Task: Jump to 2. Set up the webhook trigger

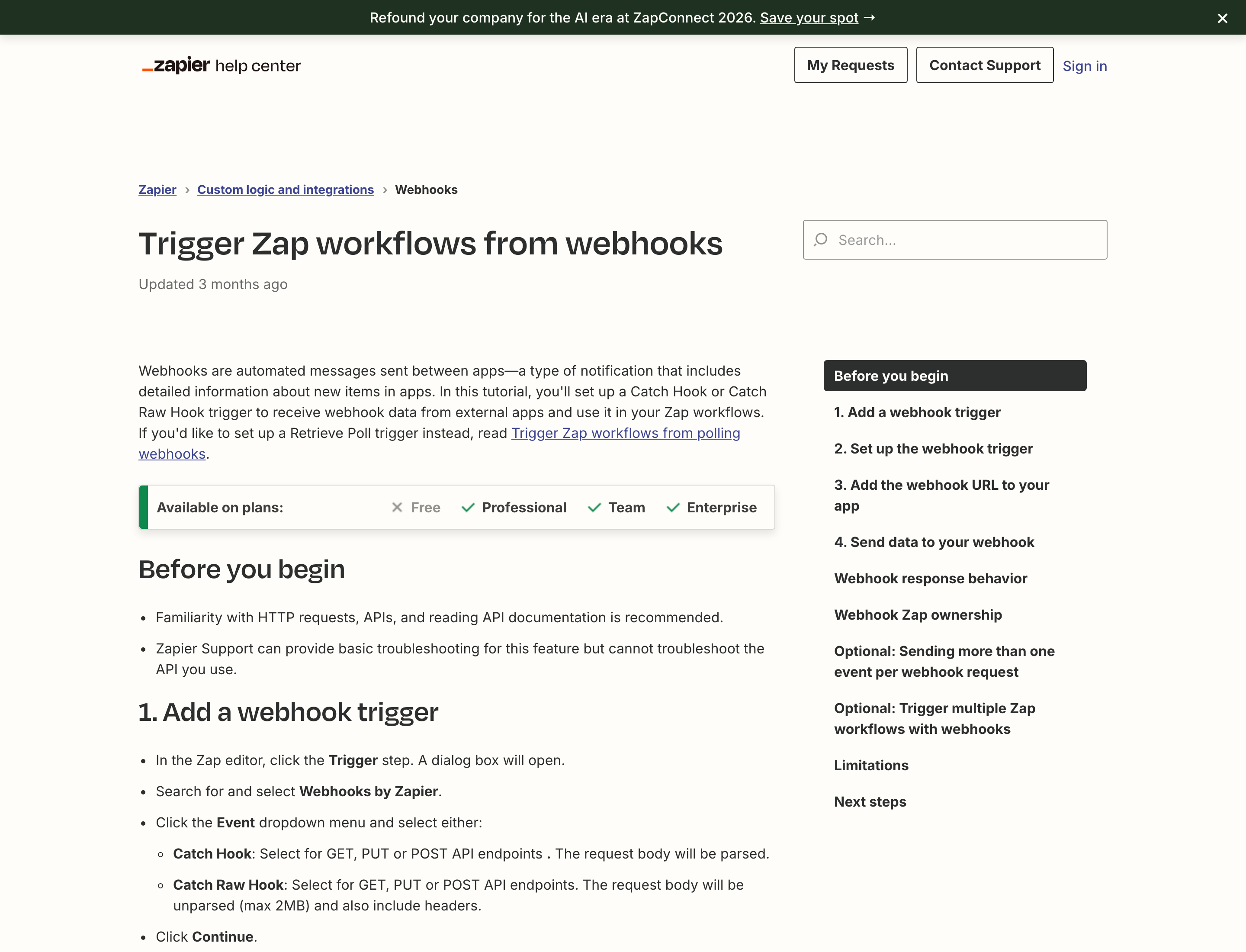Action: 933,449
